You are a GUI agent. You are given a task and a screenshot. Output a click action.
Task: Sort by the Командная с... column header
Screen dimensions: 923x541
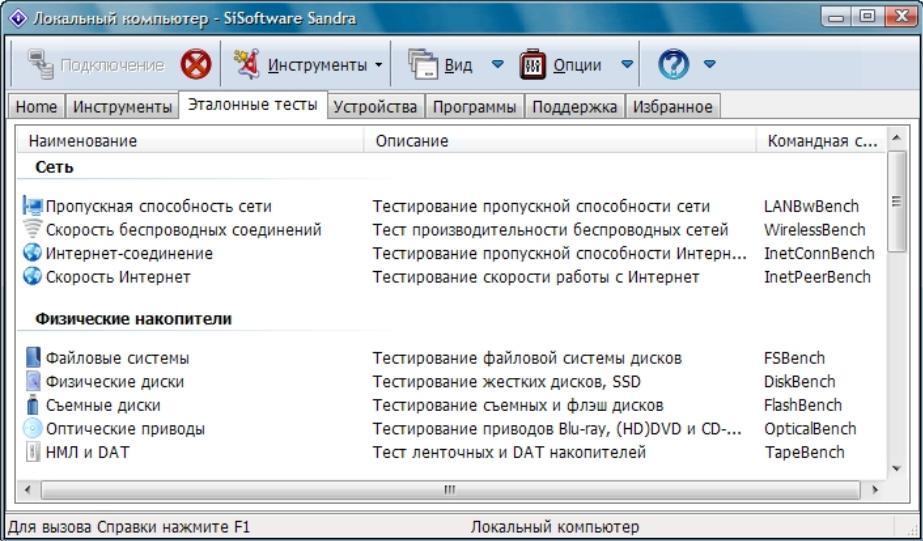tap(821, 141)
